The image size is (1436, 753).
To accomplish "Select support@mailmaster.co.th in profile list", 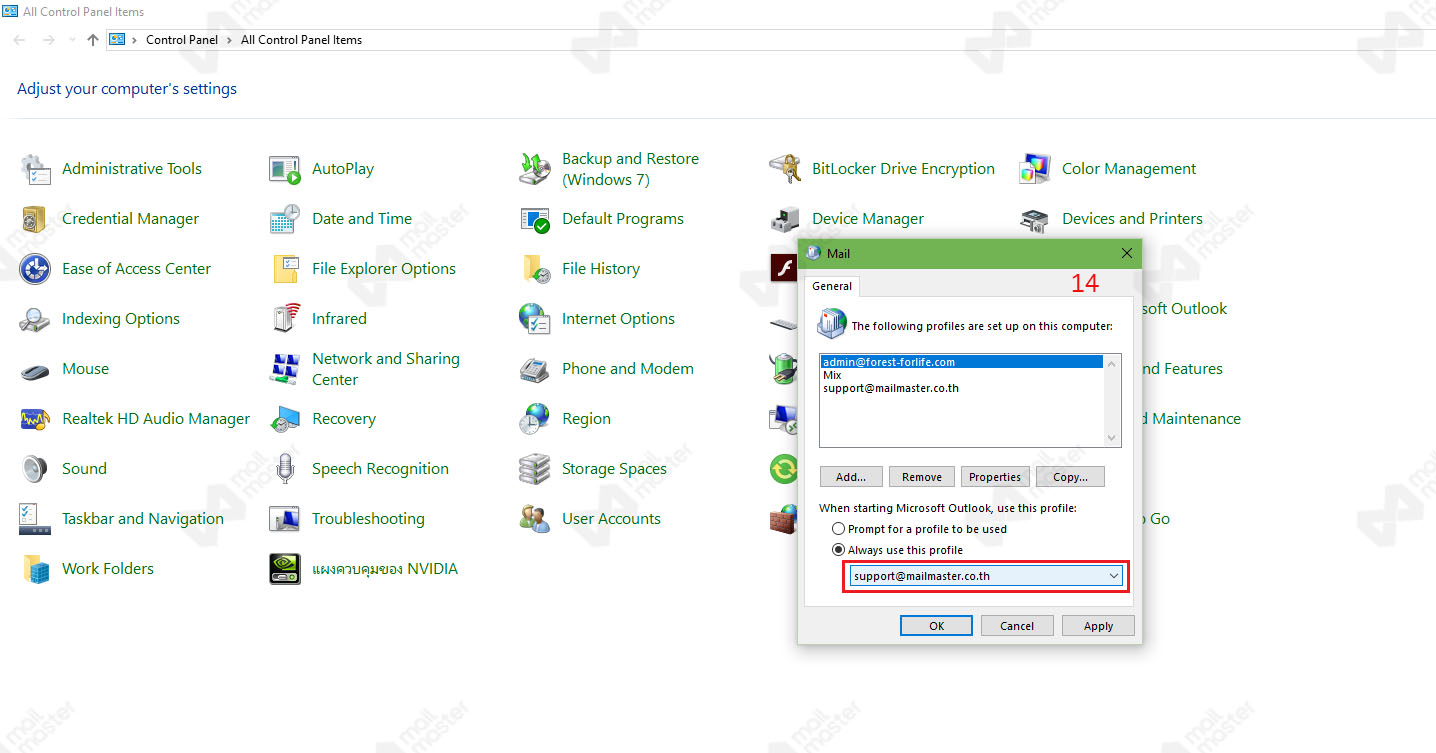I will click(x=961, y=388).
